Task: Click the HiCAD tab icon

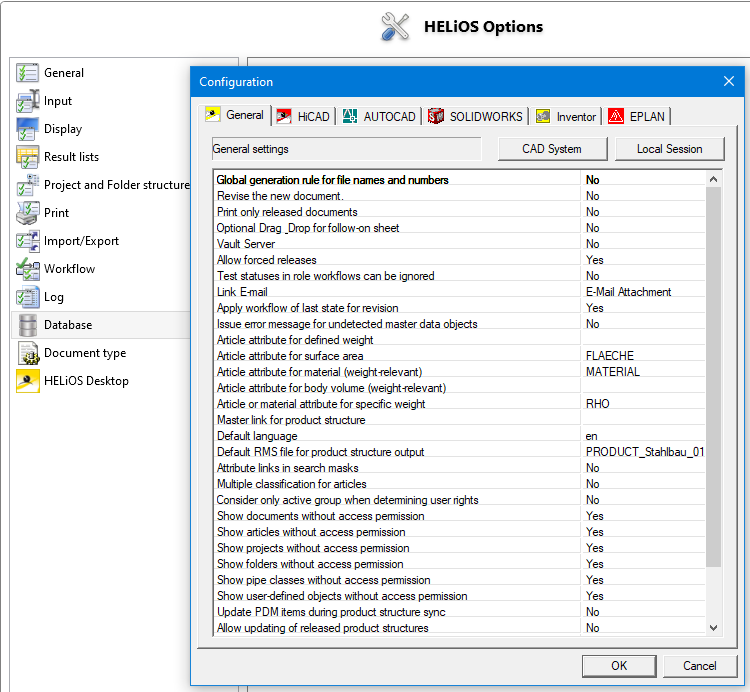Action: (x=284, y=116)
